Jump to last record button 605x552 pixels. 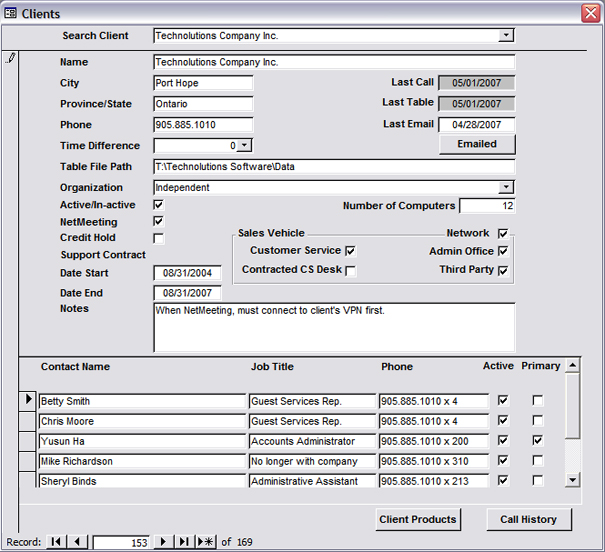[184, 542]
